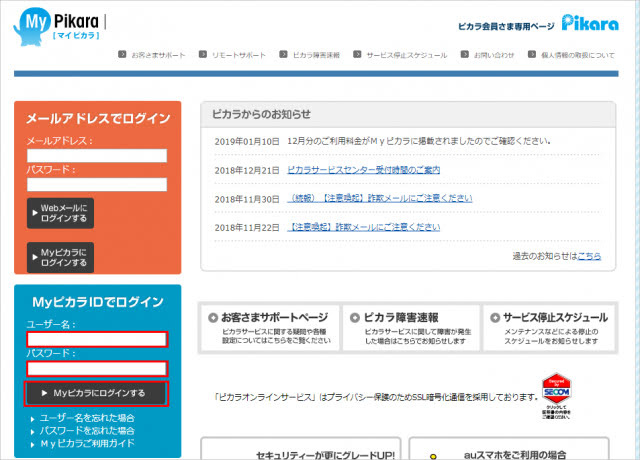Click circle icon on ピカラ障害速報 card
Screen dimensions: 640x460
[x=355, y=318]
